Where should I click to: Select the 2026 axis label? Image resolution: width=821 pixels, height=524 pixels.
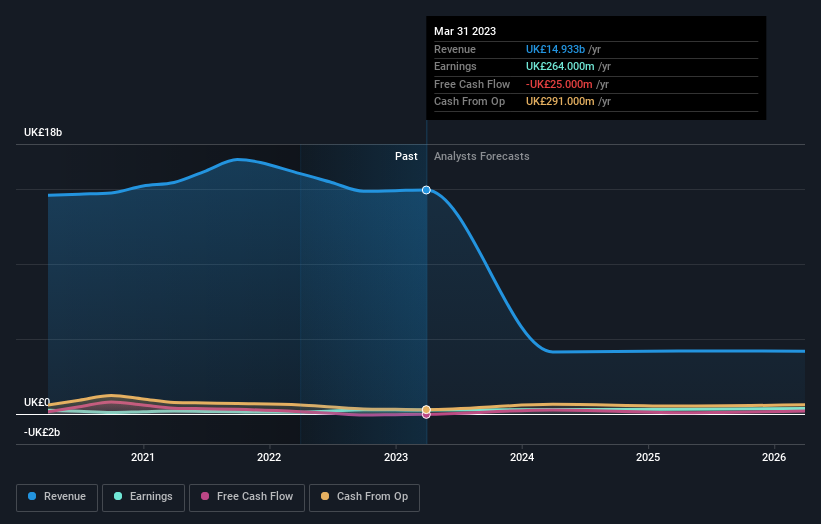point(774,458)
